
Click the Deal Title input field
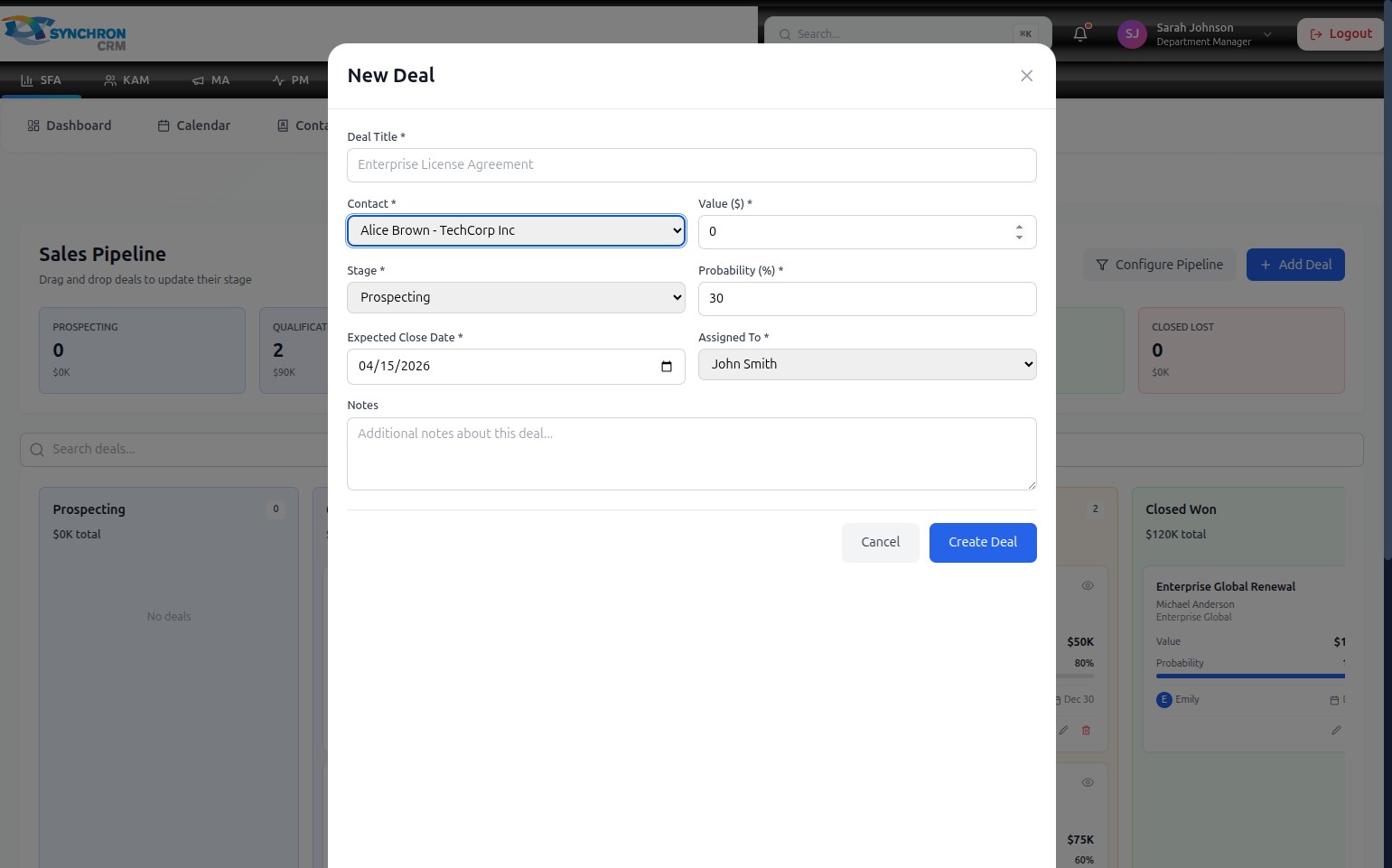point(691,165)
